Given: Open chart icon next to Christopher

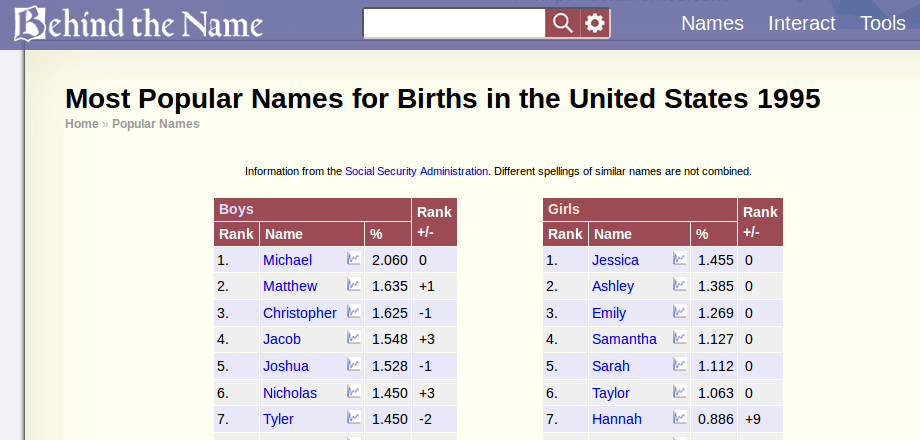Looking at the screenshot, I should coord(354,312).
